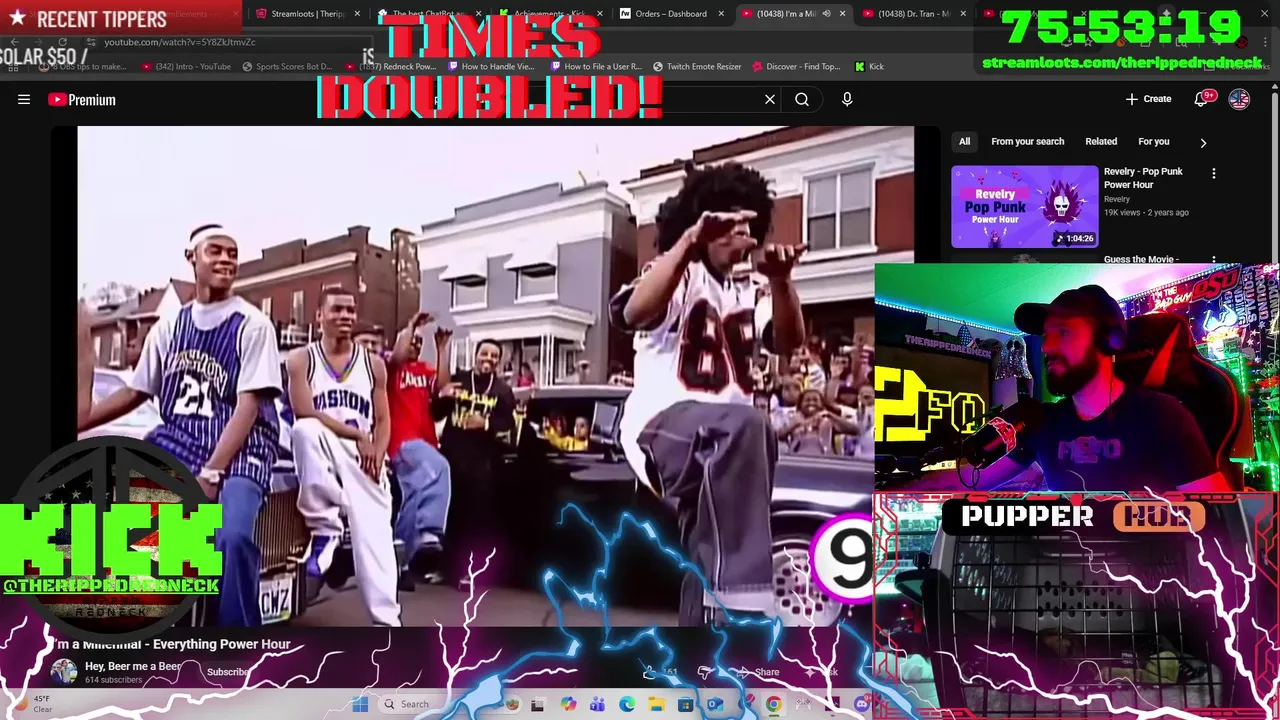Close the Streamloots tab

click(x=357, y=13)
